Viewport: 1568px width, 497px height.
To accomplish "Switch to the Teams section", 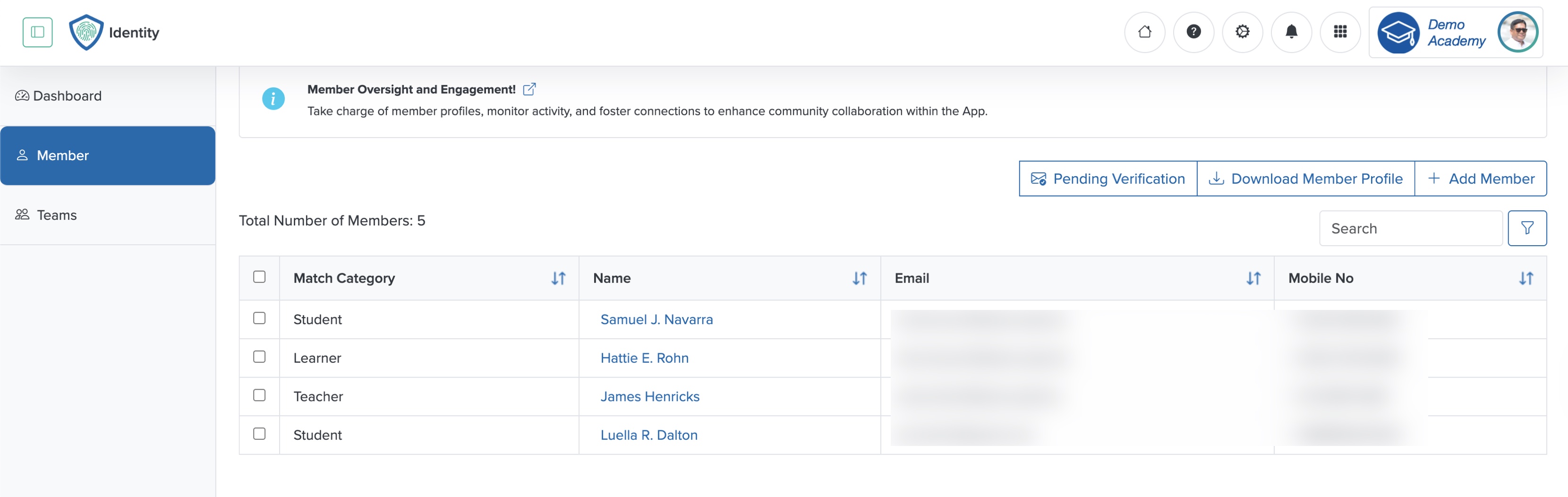I will pos(56,214).
